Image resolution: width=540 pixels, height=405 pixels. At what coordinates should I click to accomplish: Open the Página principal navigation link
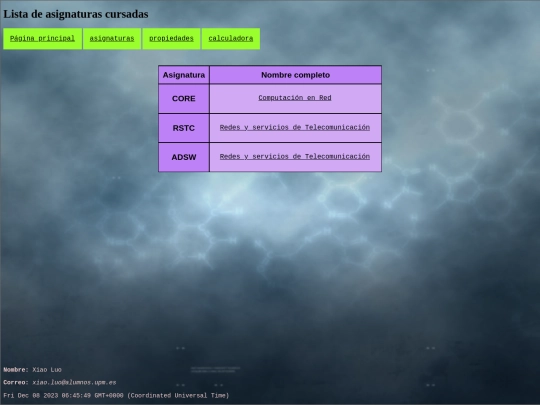pos(42,39)
